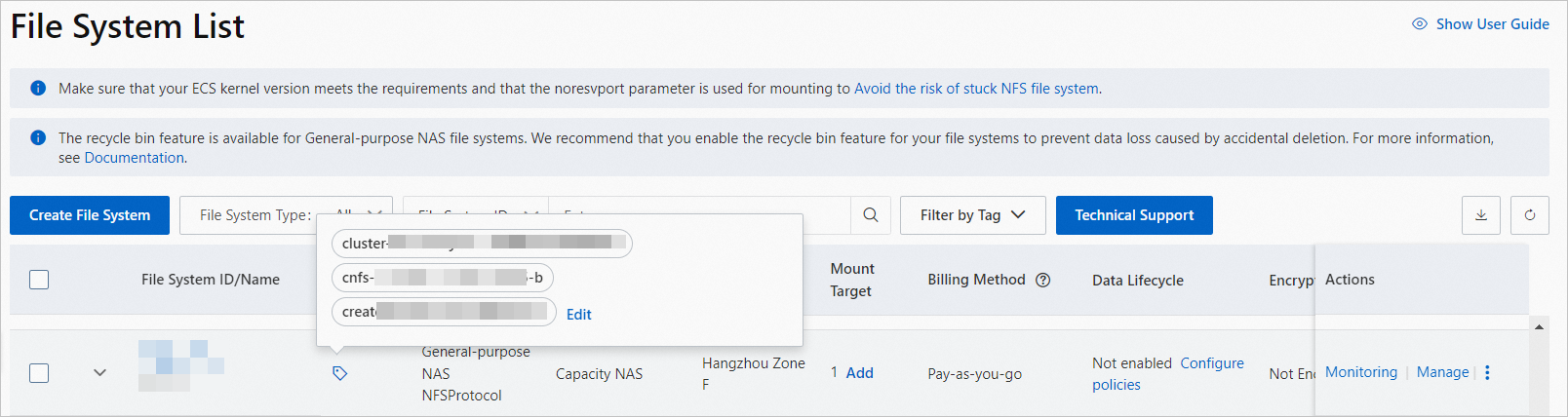The width and height of the screenshot is (1568, 417).
Task: Click the download list icon
Action: [x=1480, y=215]
